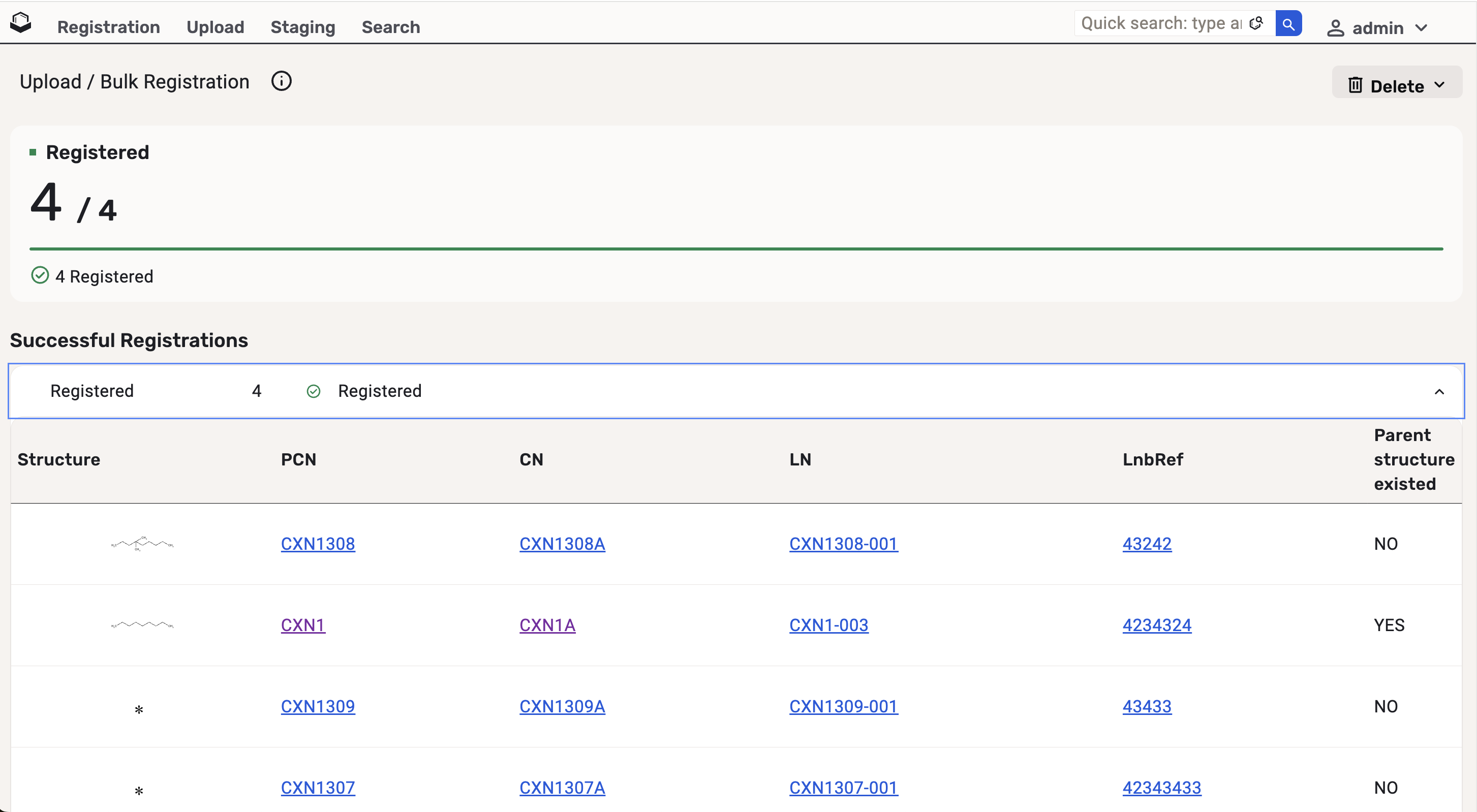
Task: Click the CXN1308 structure thumbnail
Action: point(142,543)
